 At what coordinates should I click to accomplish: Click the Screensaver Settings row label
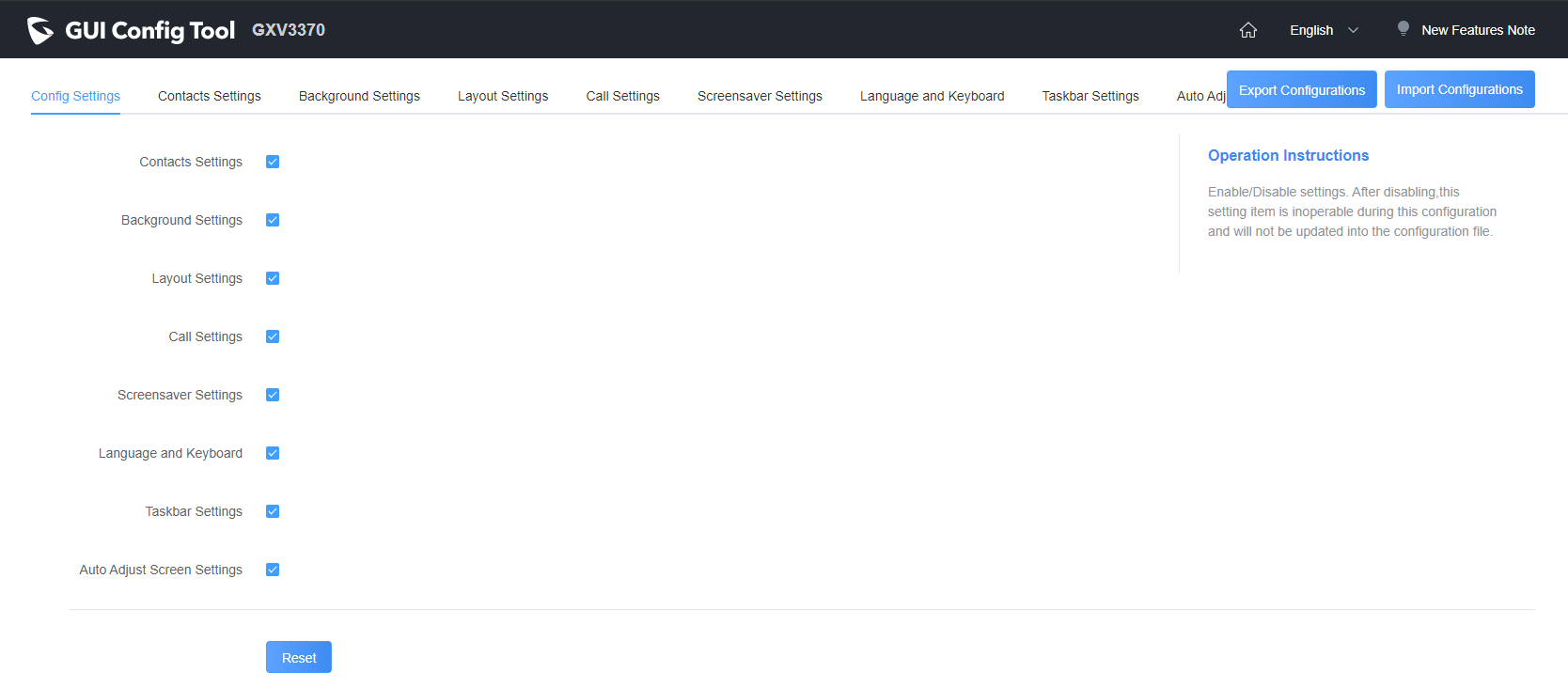coord(180,395)
